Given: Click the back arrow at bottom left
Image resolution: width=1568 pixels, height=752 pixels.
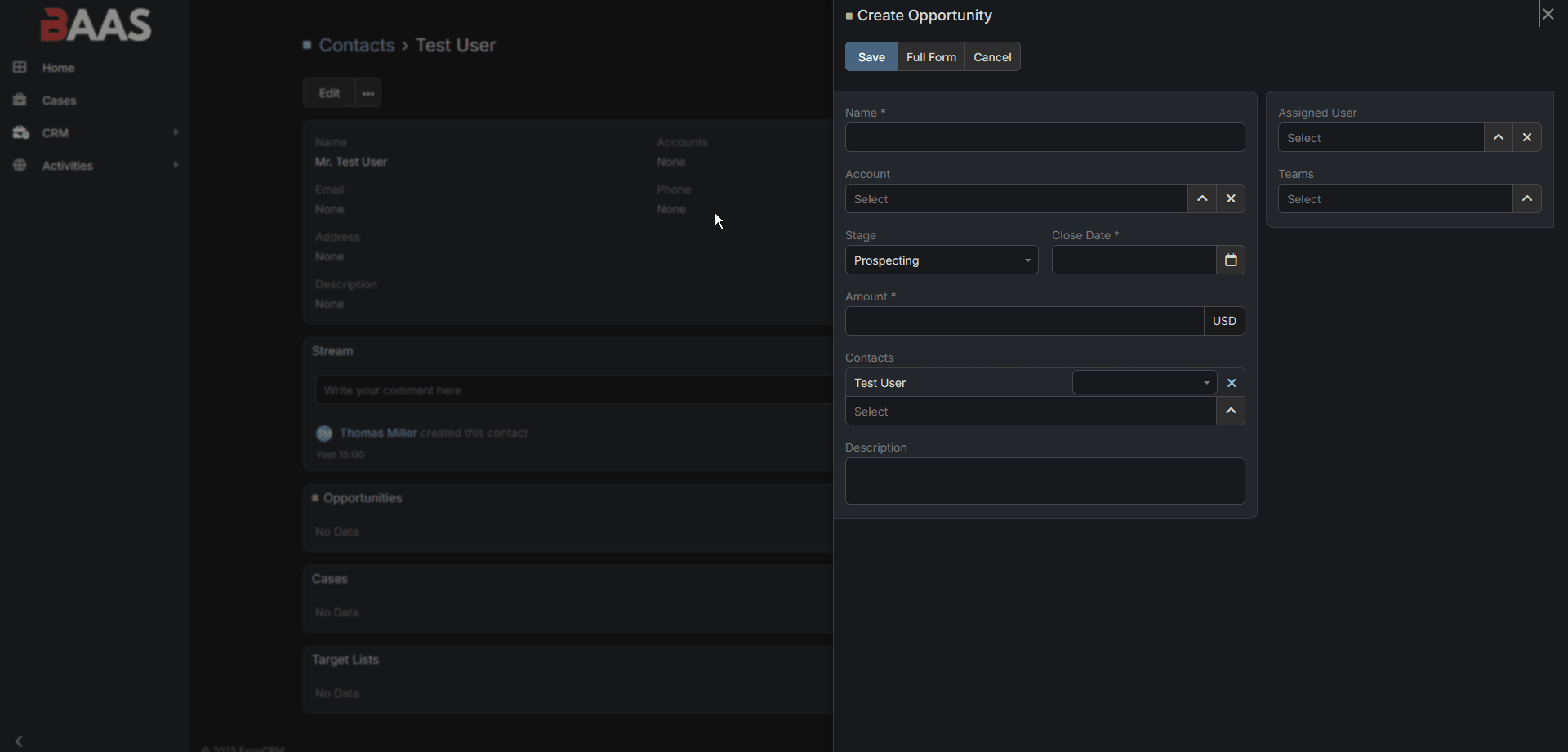Looking at the screenshot, I should pos(18,740).
